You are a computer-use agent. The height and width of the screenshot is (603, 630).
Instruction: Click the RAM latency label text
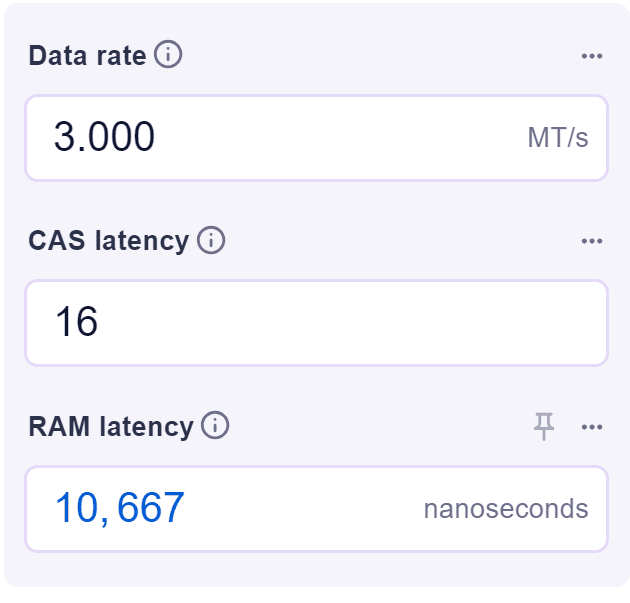click(x=111, y=427)
